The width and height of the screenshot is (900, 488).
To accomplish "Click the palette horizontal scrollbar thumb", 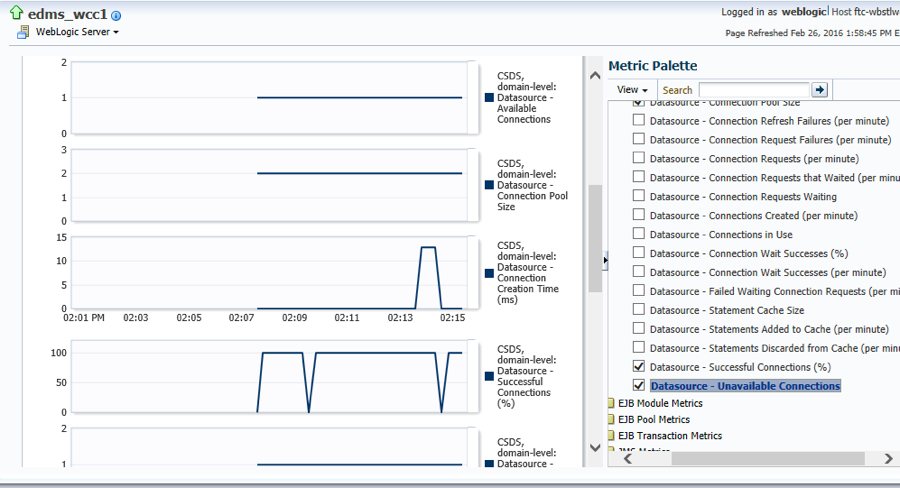I will [768, 458].
